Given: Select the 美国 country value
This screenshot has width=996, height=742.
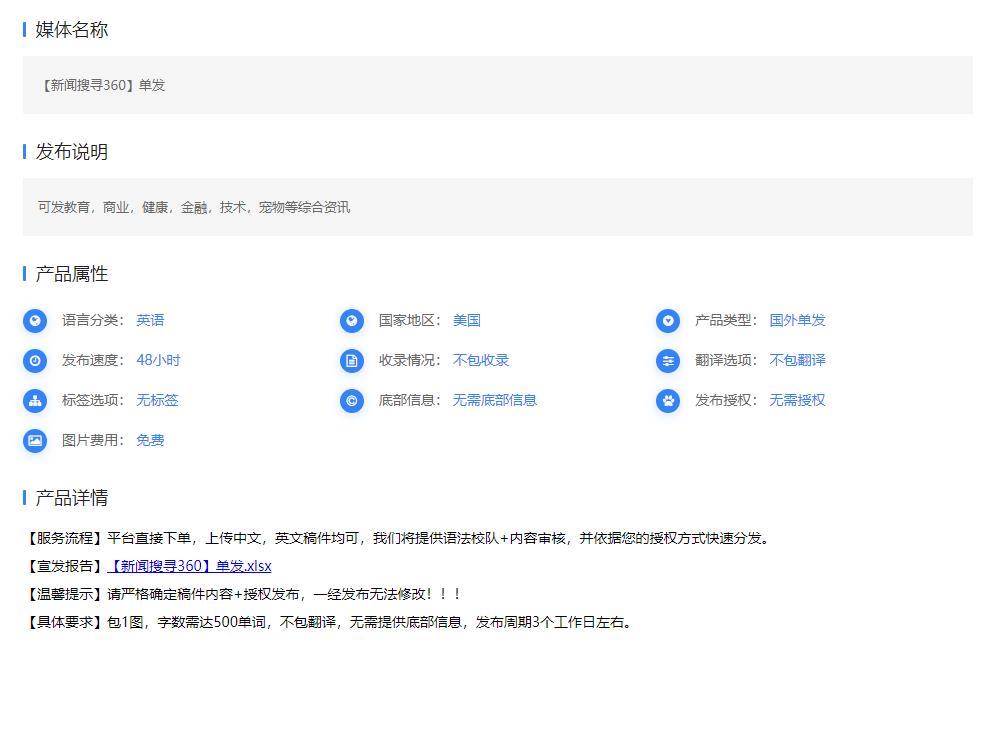Looking at the screenshot, I should click(466, 320).
